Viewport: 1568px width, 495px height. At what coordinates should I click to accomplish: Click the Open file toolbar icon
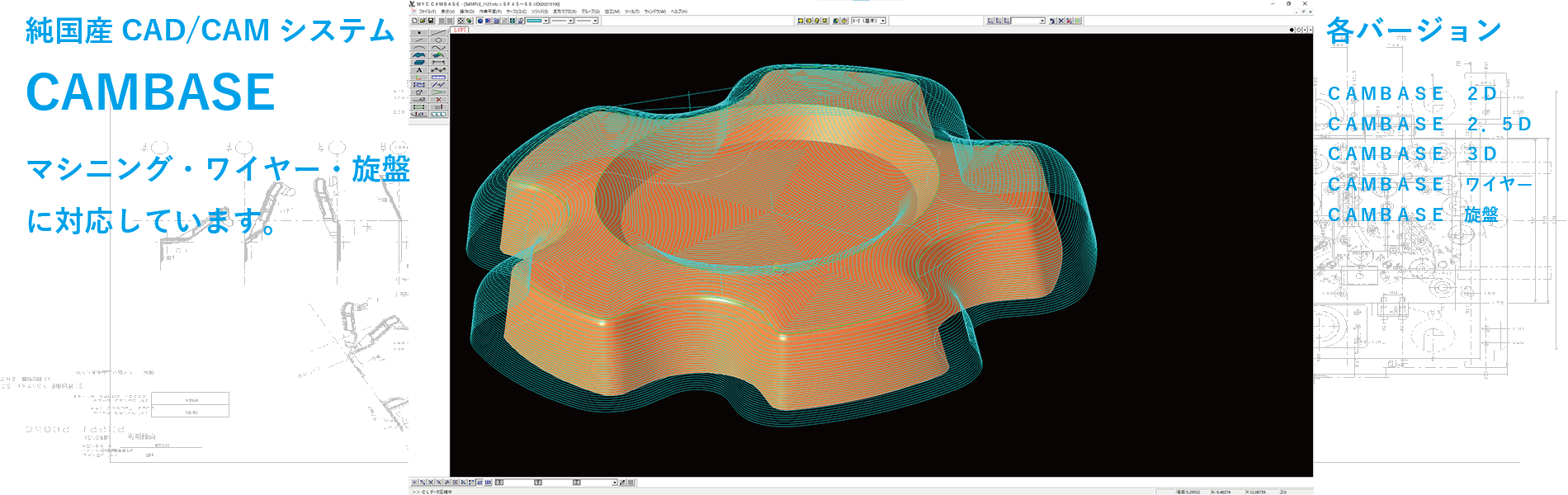point(423,21)
